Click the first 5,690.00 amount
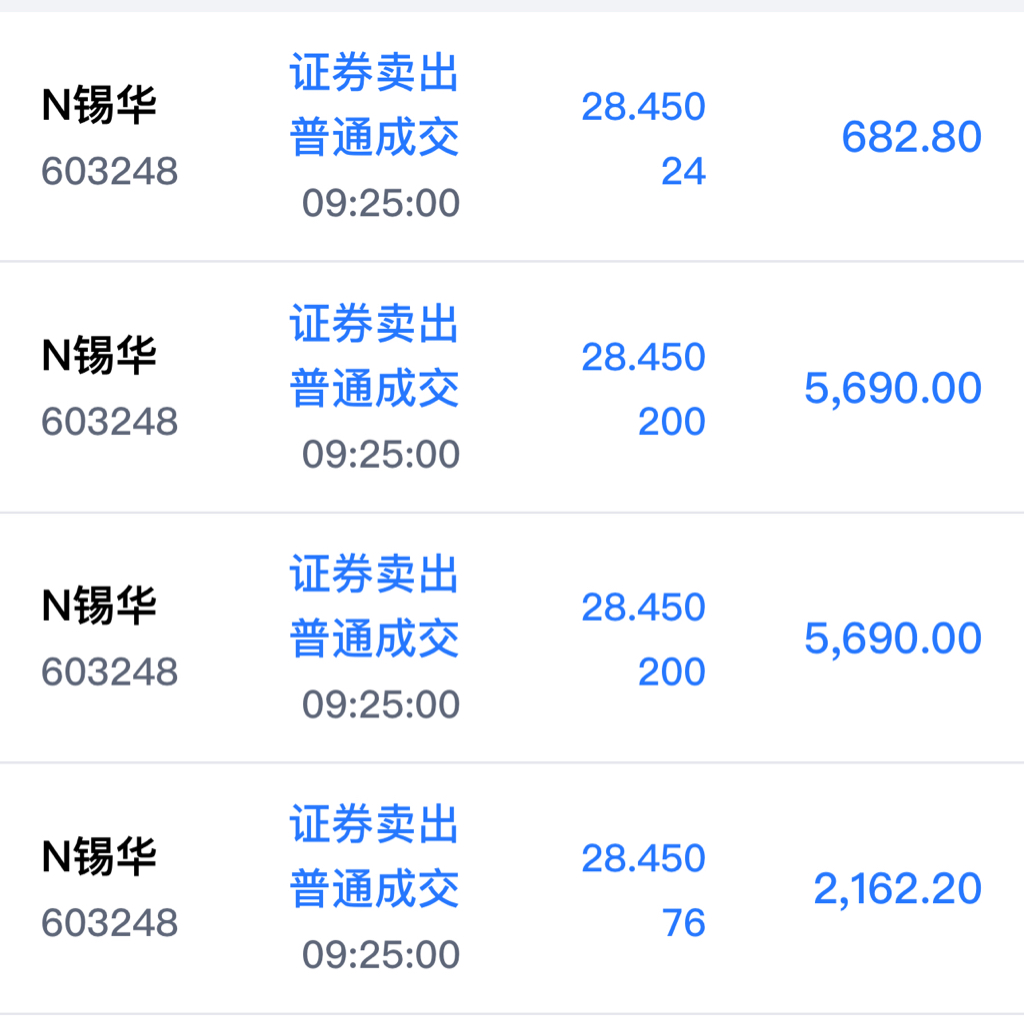Image resolution: width=1024 pixels, height=1024 pixels. click(x=893, y=388)
